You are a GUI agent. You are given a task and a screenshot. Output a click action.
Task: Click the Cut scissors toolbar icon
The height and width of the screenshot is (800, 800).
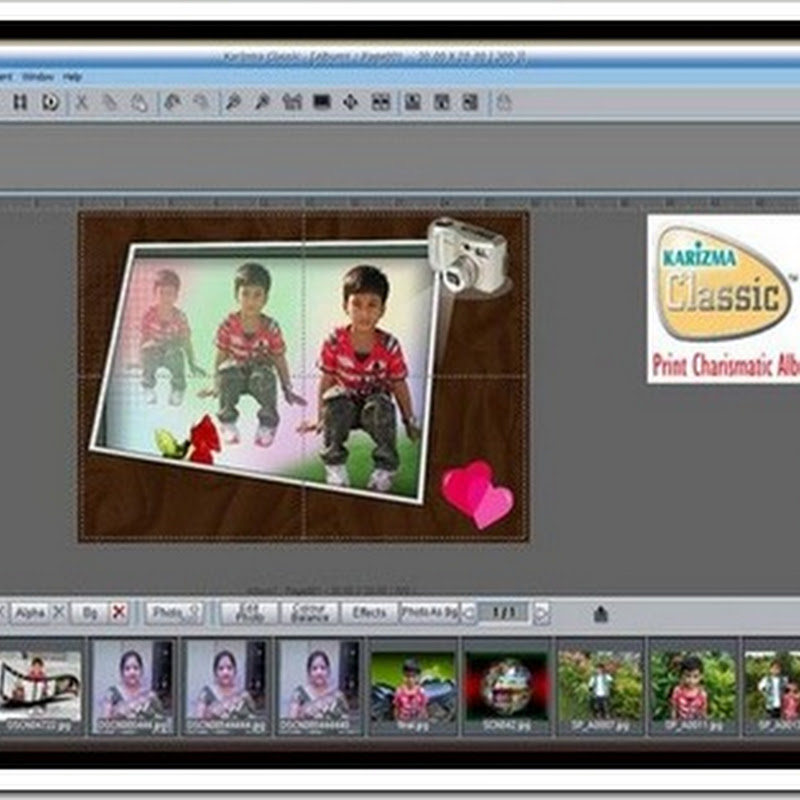pos(82,103)
